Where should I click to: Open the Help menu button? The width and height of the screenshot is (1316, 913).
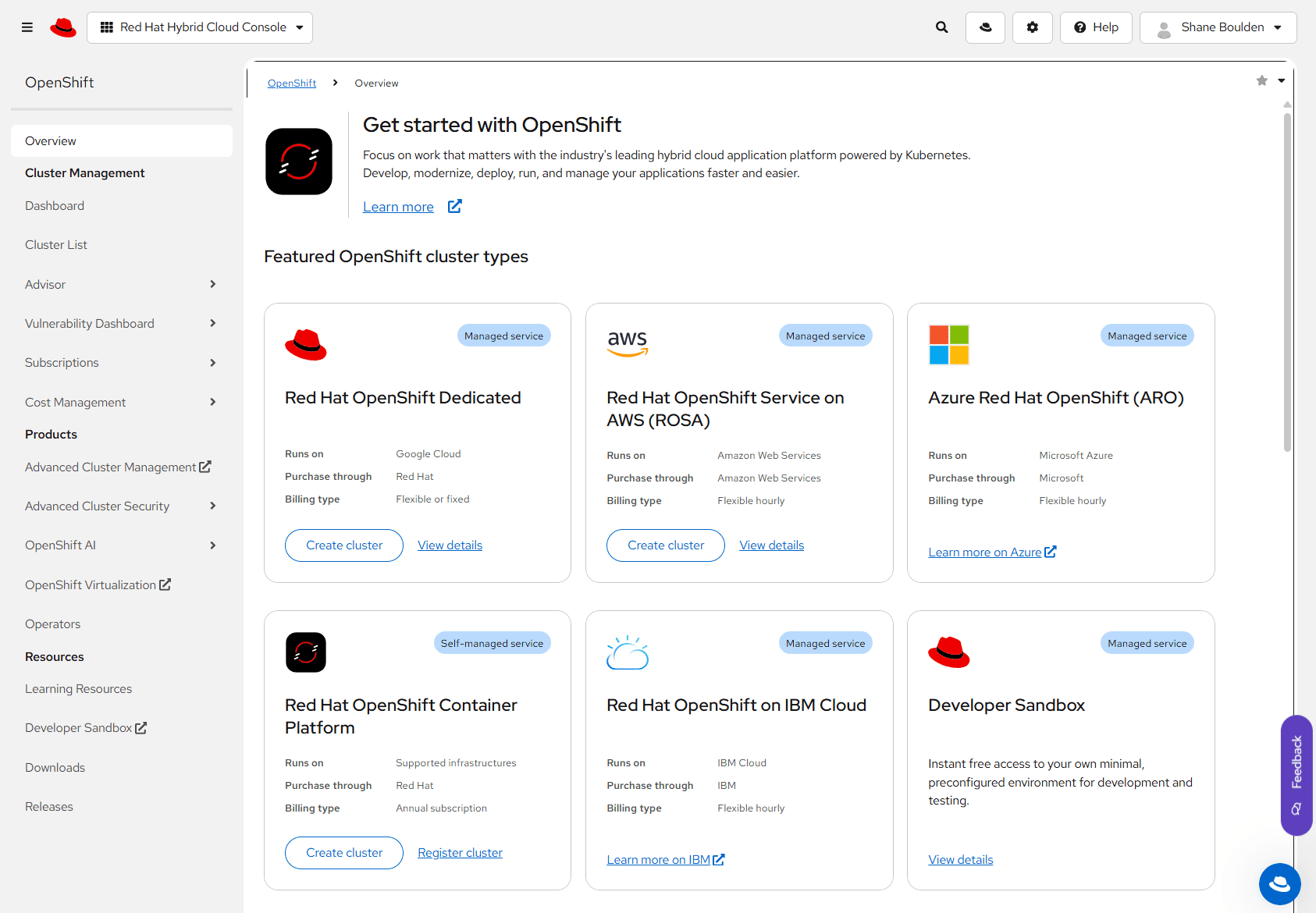point(1096,27)
